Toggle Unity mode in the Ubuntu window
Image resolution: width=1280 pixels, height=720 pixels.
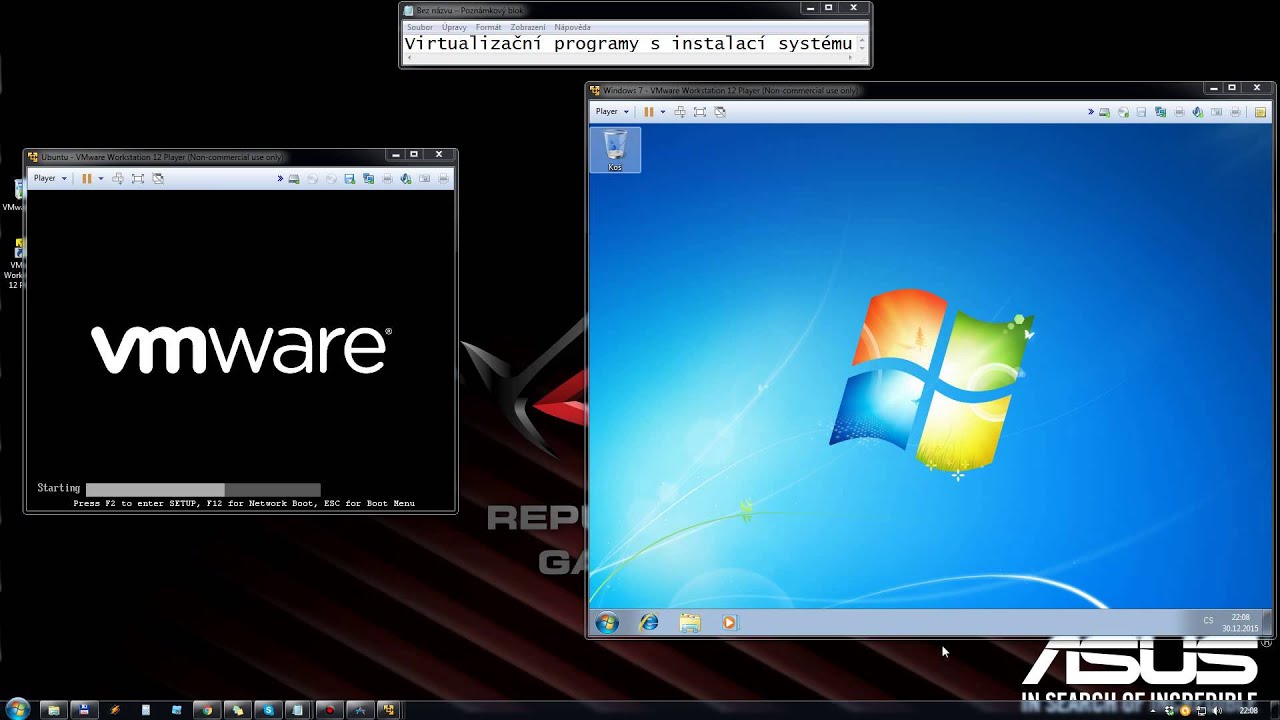pyautogui.click(x=158, y=178)
